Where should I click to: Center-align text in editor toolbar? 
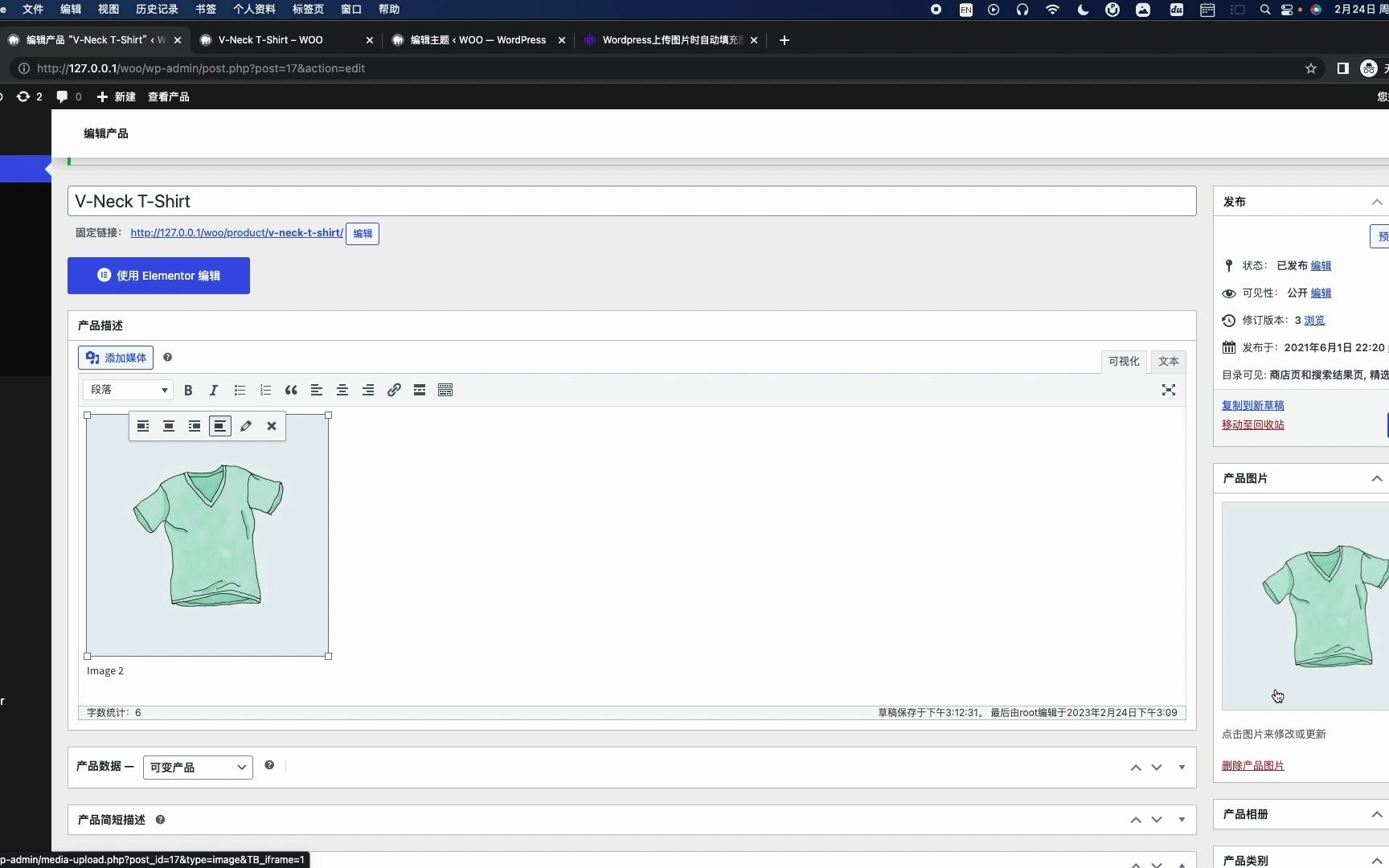coord(342,390)
